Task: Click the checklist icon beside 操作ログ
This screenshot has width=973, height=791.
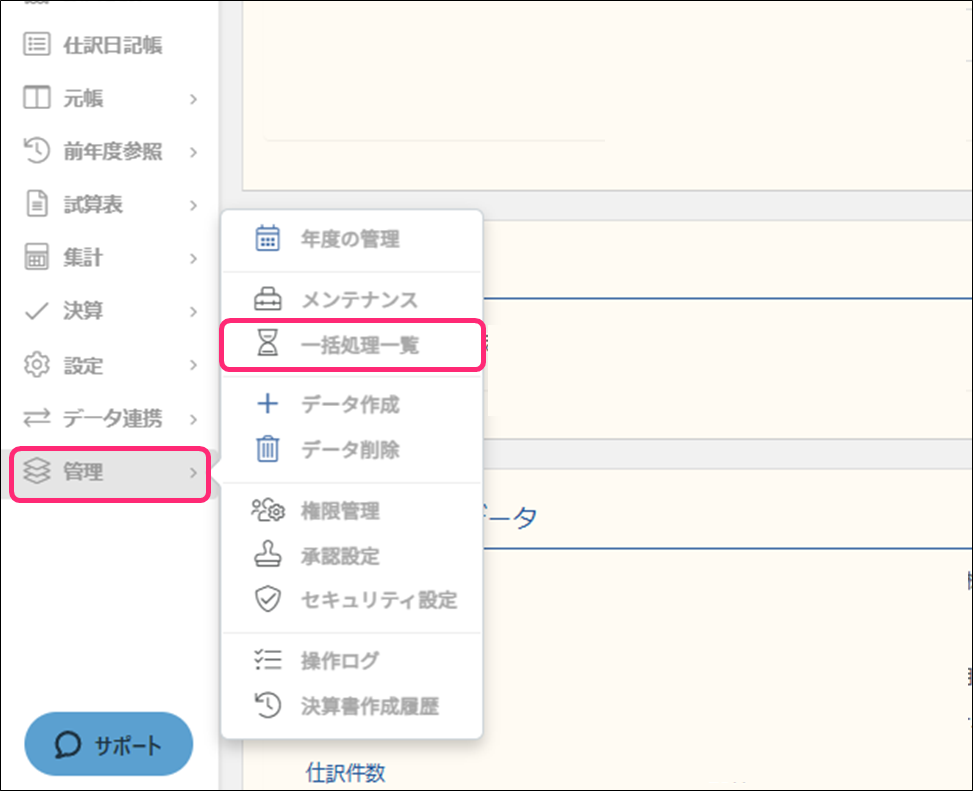Action: (x=268, y=661)
